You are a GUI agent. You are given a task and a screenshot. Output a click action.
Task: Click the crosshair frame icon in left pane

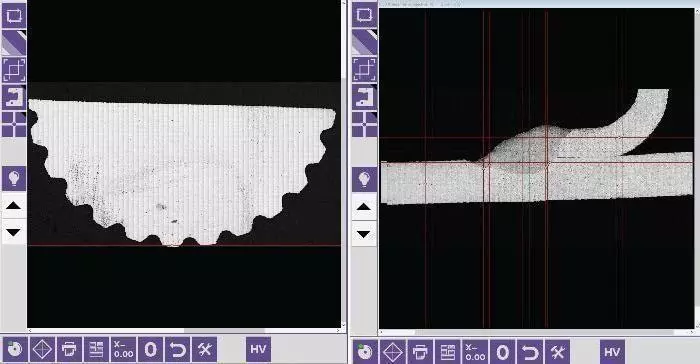tap(14, 70)
